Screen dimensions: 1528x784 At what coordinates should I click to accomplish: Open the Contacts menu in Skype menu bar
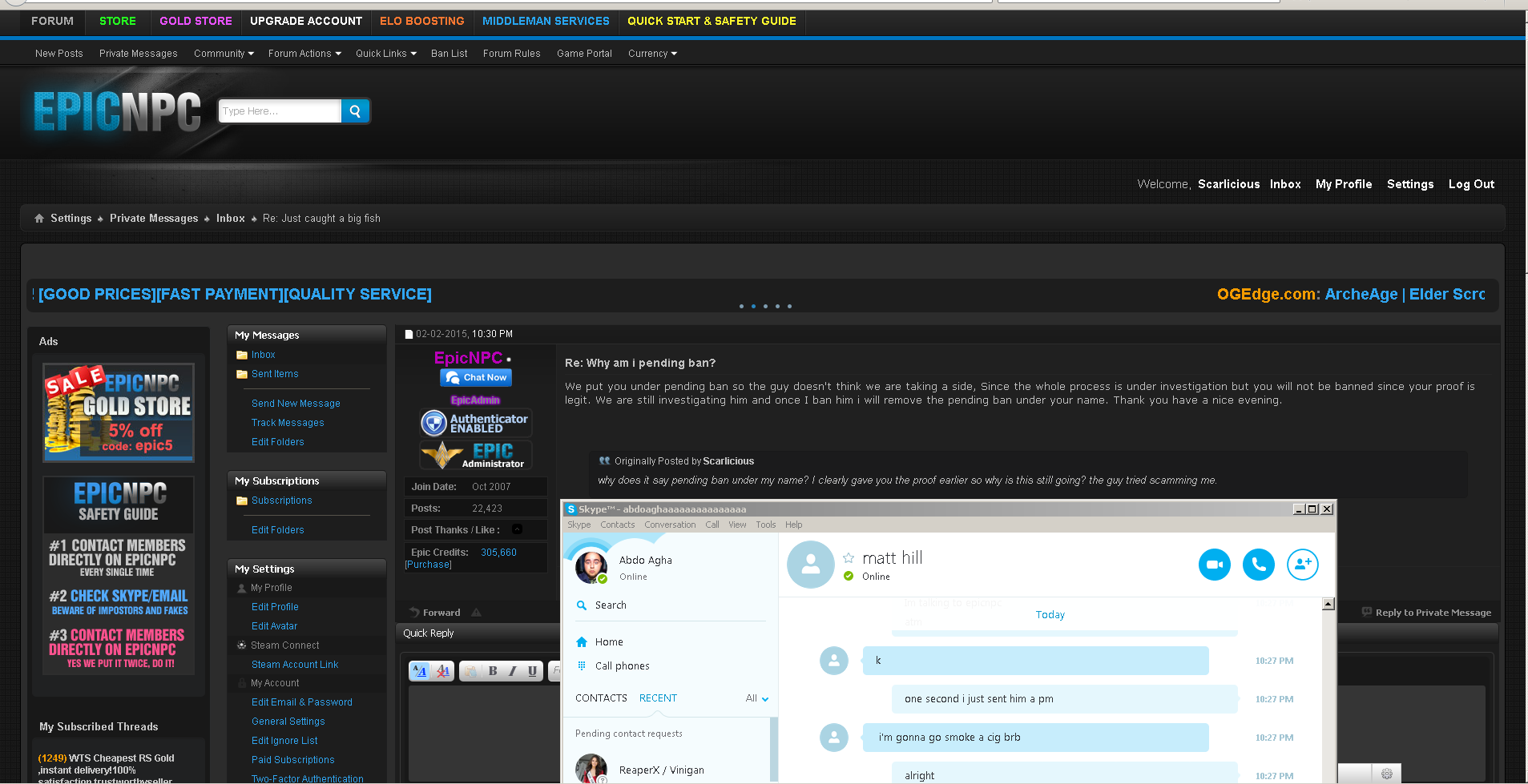click(x=617, y=525)
